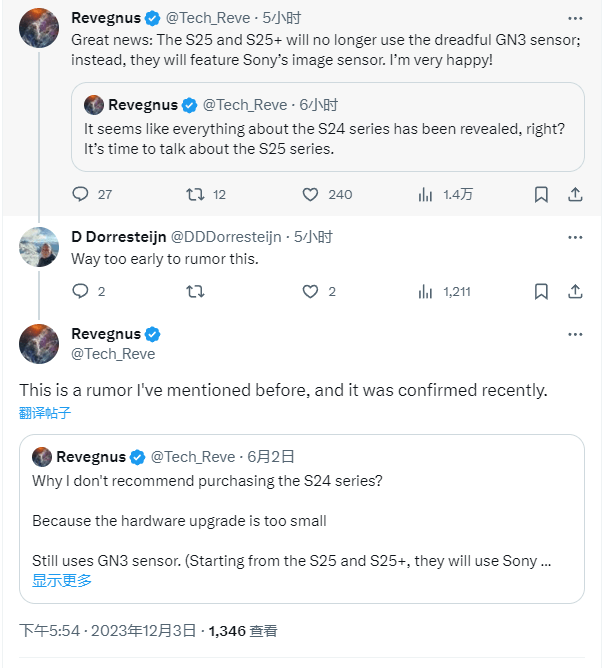Like the S25 Sony sensor tweet

pos(311,194)
